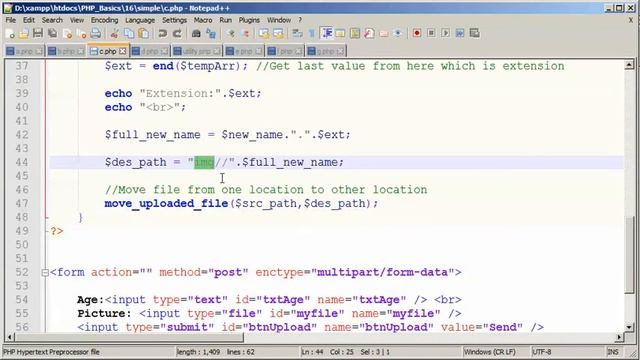Click the Save All toolbar icon
640x360 pixels.
click(x=52, y=33)
